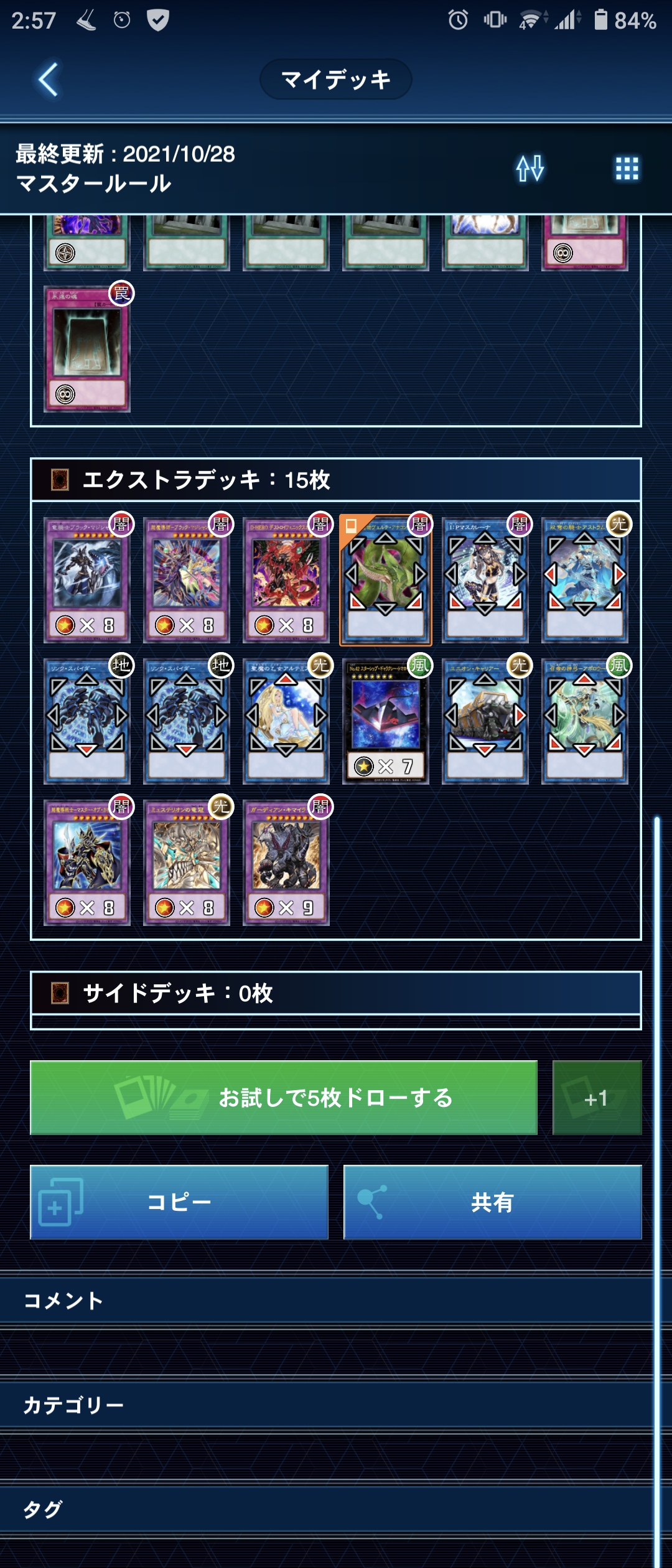Tap the Side Deck card icon
This screenshot has height=1568, width=672.
(60, 993)
